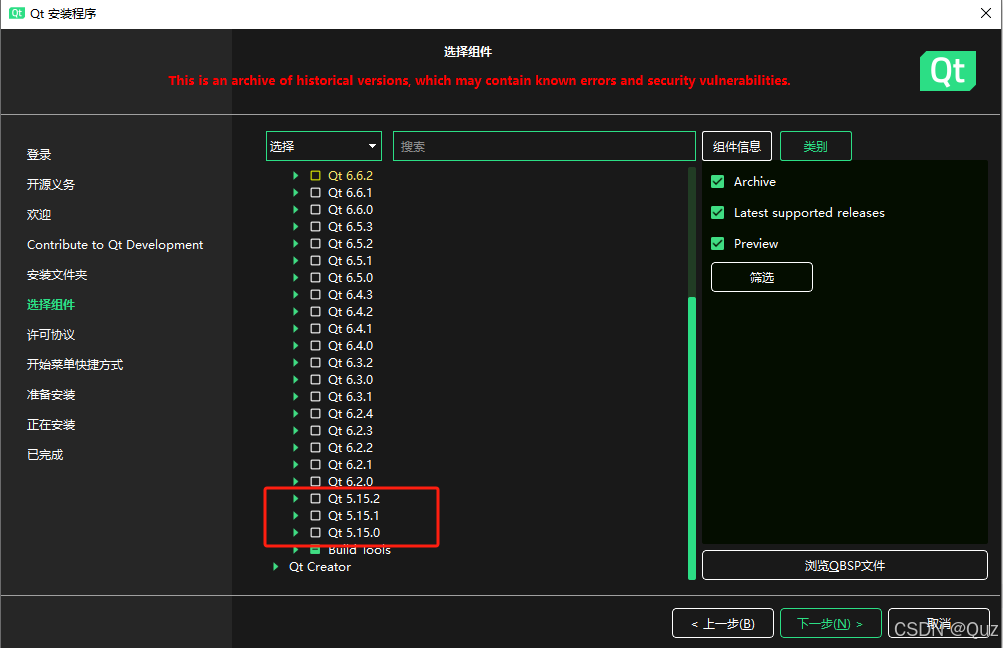Select 安装文件夹 step in sidebar

tap(57, 274)
